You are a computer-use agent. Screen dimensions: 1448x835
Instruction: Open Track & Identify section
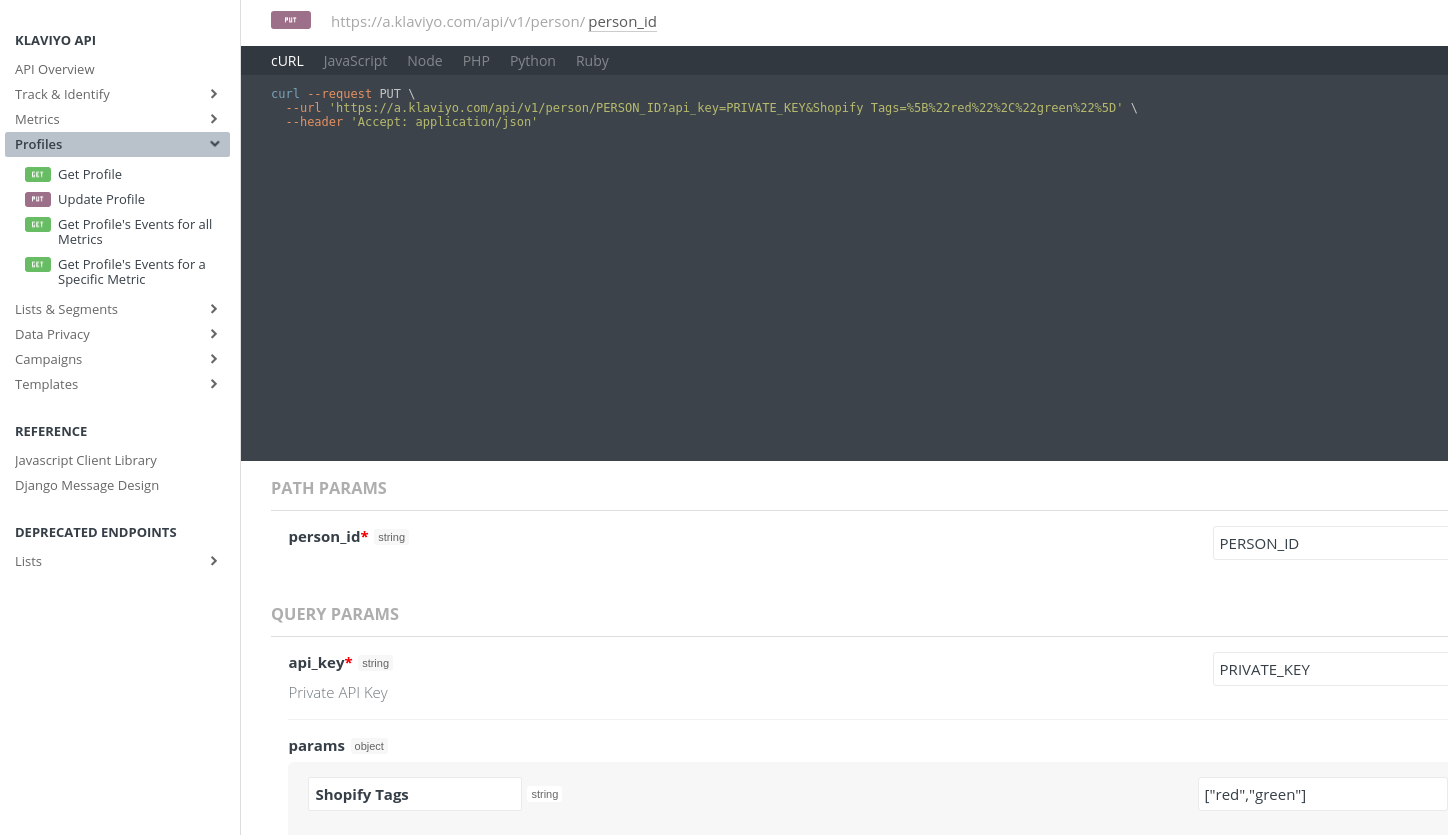[62, 94]
